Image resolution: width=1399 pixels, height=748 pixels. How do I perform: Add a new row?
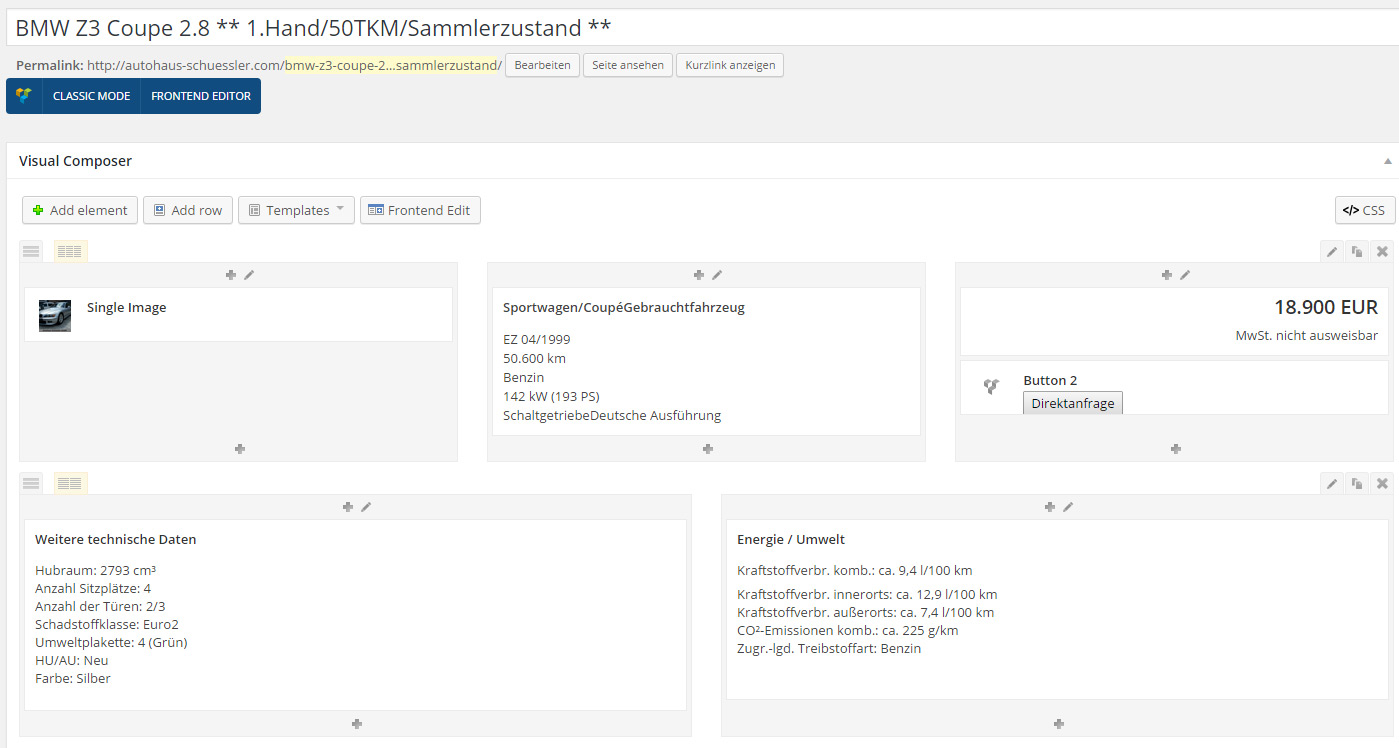188,210
